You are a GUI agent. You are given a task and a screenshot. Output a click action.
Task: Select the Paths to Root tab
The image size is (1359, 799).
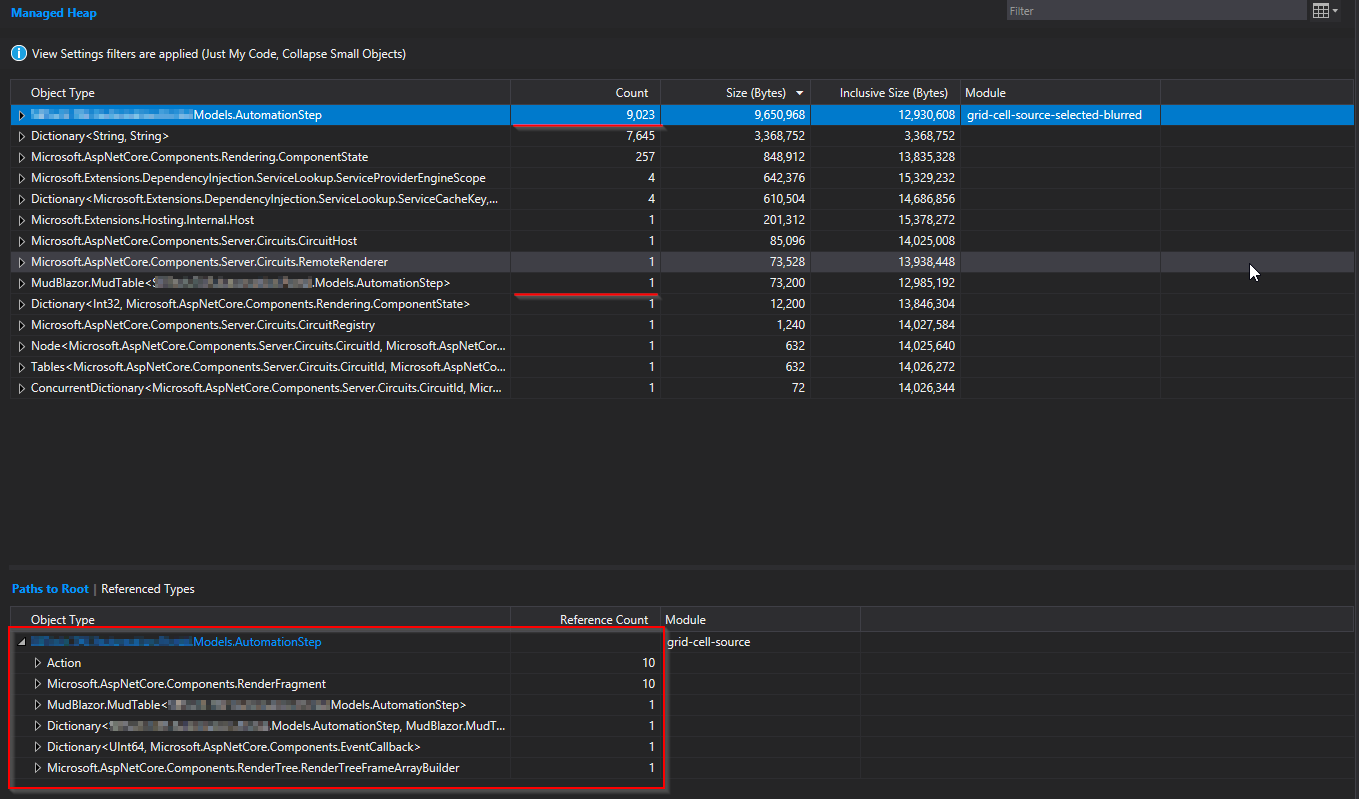coord(50,588)
